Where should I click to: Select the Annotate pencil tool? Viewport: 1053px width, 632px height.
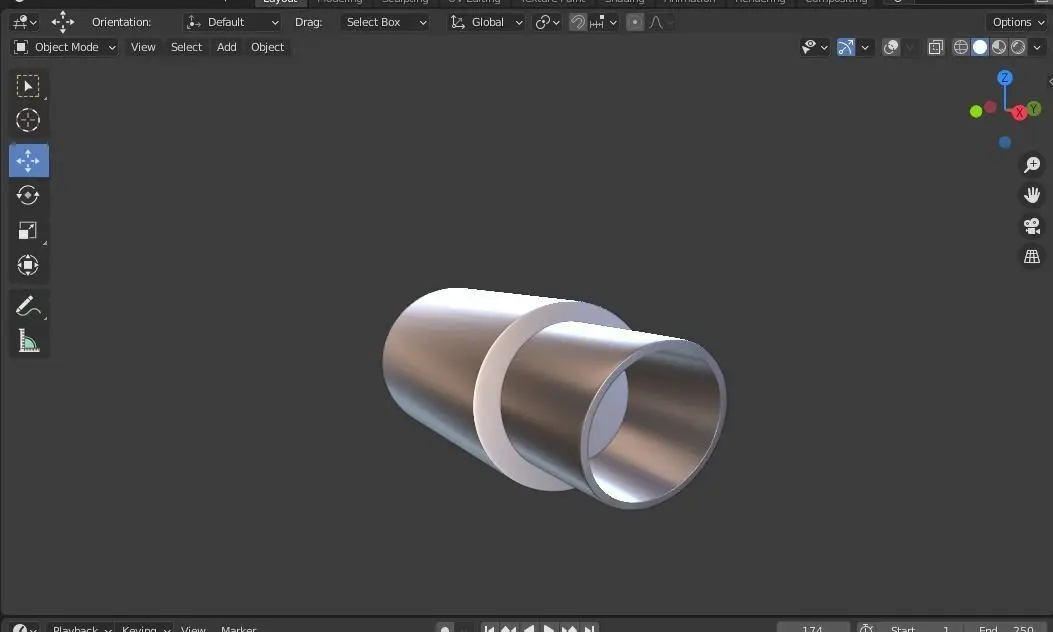click(28, 306)
